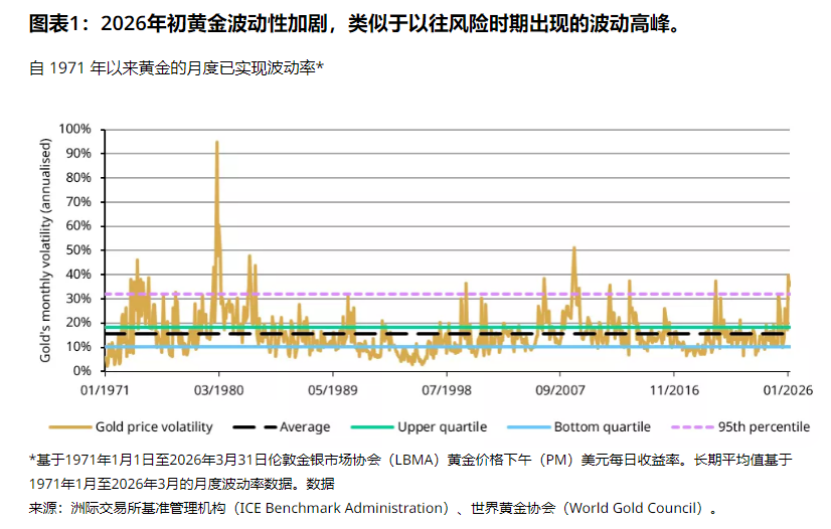Click the purple dashed percentile swatch
The image size is (831, 529).
[x=692, y=427]
